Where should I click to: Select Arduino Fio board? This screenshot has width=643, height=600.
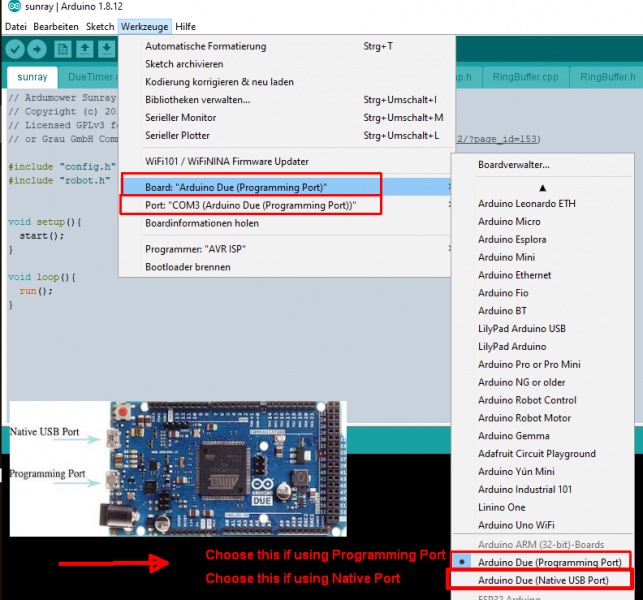click(543, 293)
